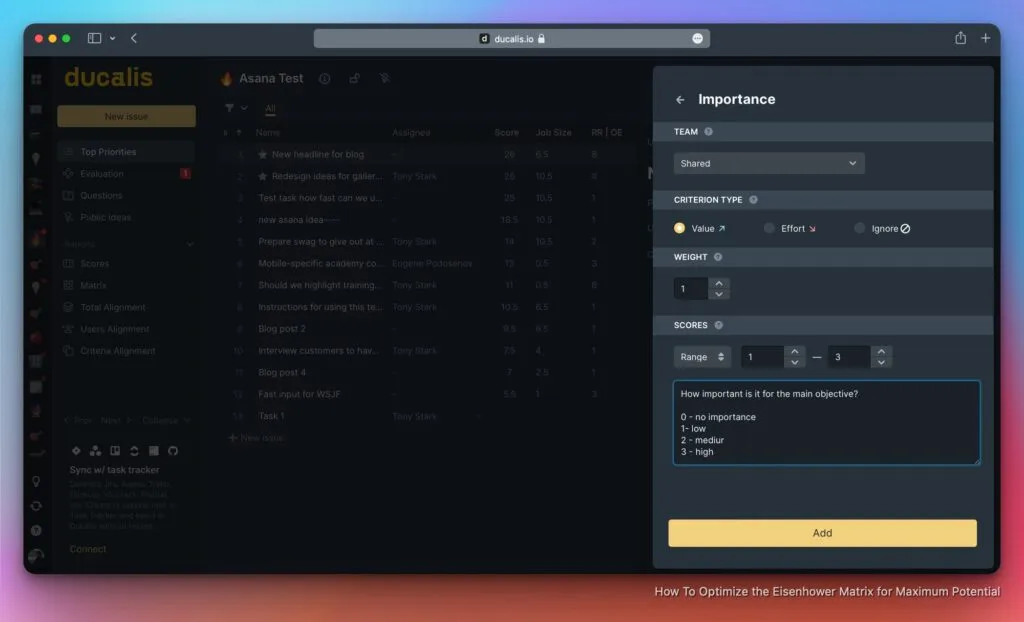Open the Shared team dropdown

768,163
